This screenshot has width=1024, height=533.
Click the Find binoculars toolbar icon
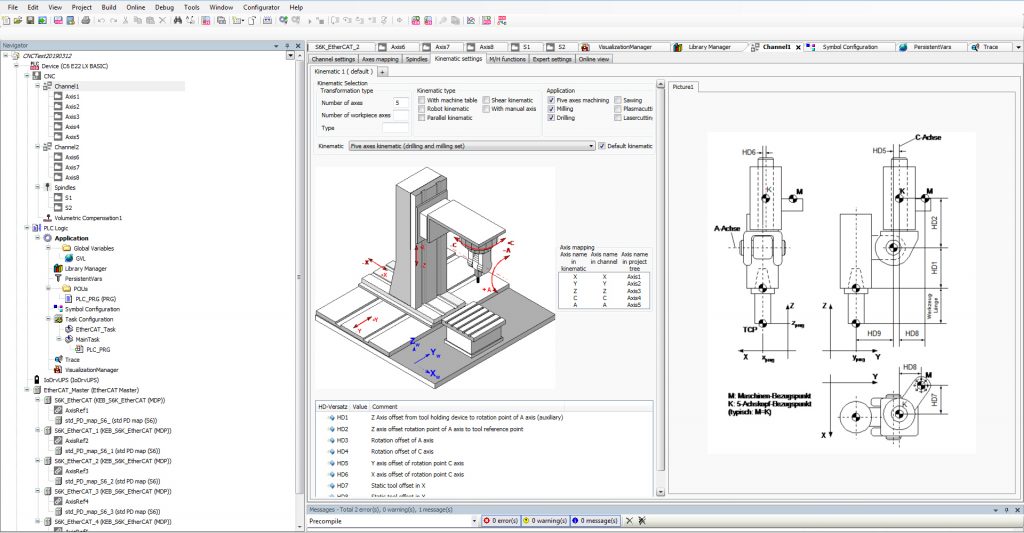(x=177, y=20)
